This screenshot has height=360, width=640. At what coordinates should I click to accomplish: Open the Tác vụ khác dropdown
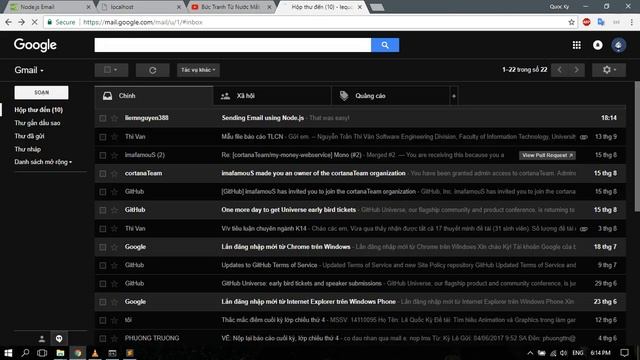click(198, 70)
